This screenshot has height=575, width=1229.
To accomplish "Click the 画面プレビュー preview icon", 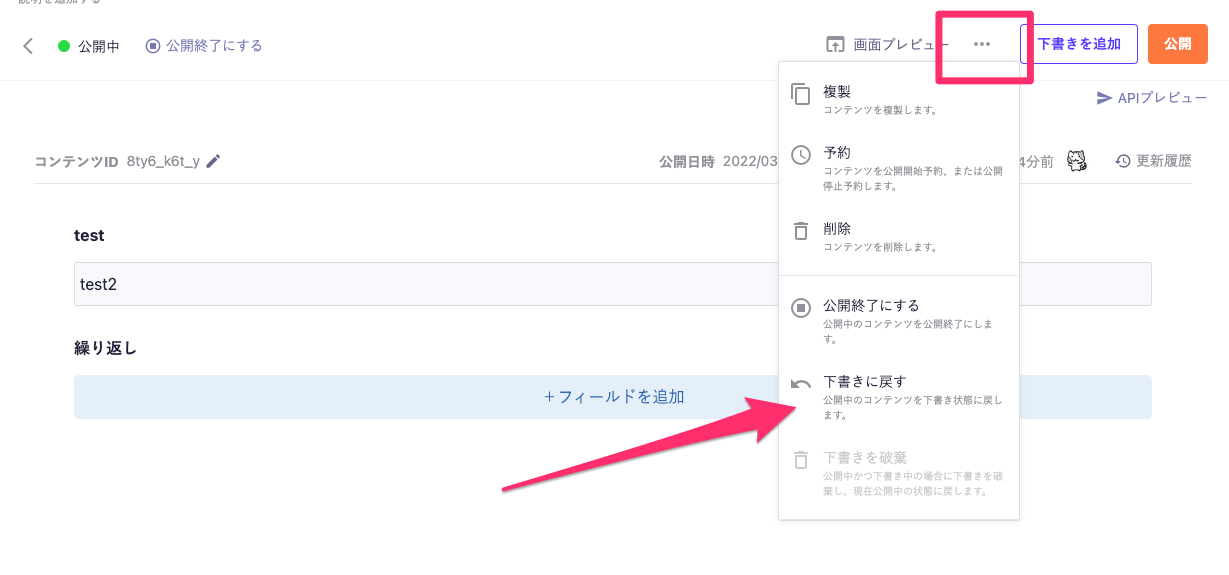I will [x=835, y=45].
